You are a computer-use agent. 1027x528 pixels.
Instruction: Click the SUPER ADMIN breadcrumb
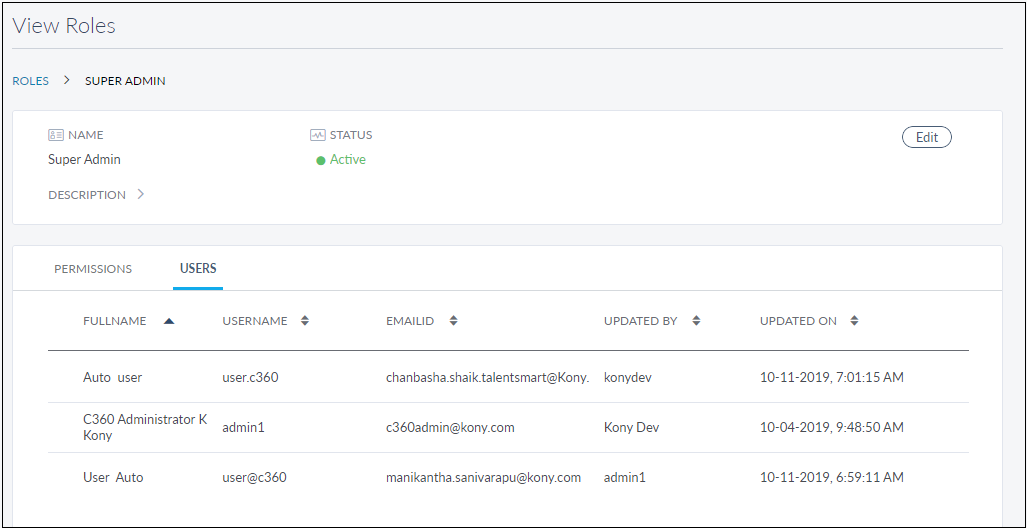[x=125, y=81]
